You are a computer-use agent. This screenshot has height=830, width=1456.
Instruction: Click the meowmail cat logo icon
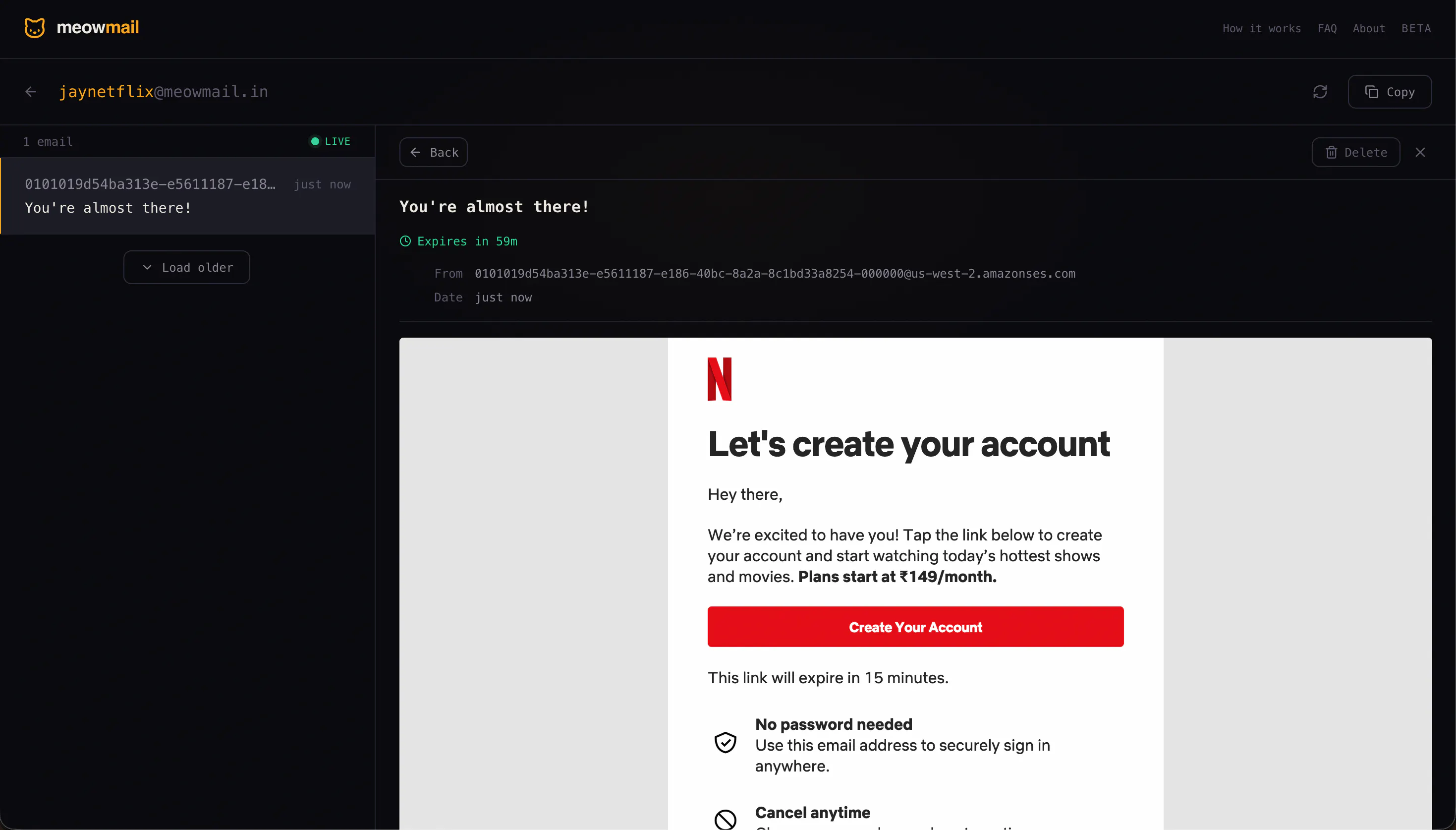tap(35, 27)
